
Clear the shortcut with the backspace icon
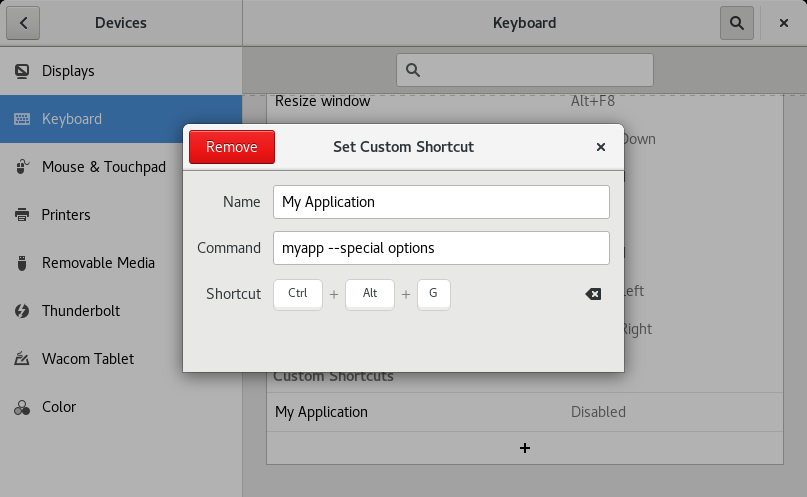[x=593, y=294]
